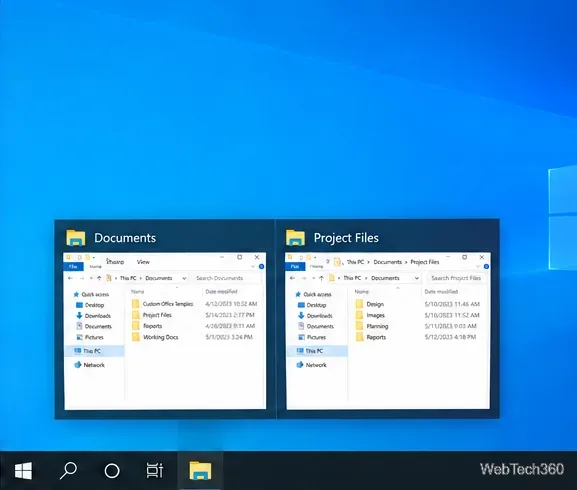Click This PC breadcrumb in Project Files address bar
577x490 pixels.
click(352, 278)
